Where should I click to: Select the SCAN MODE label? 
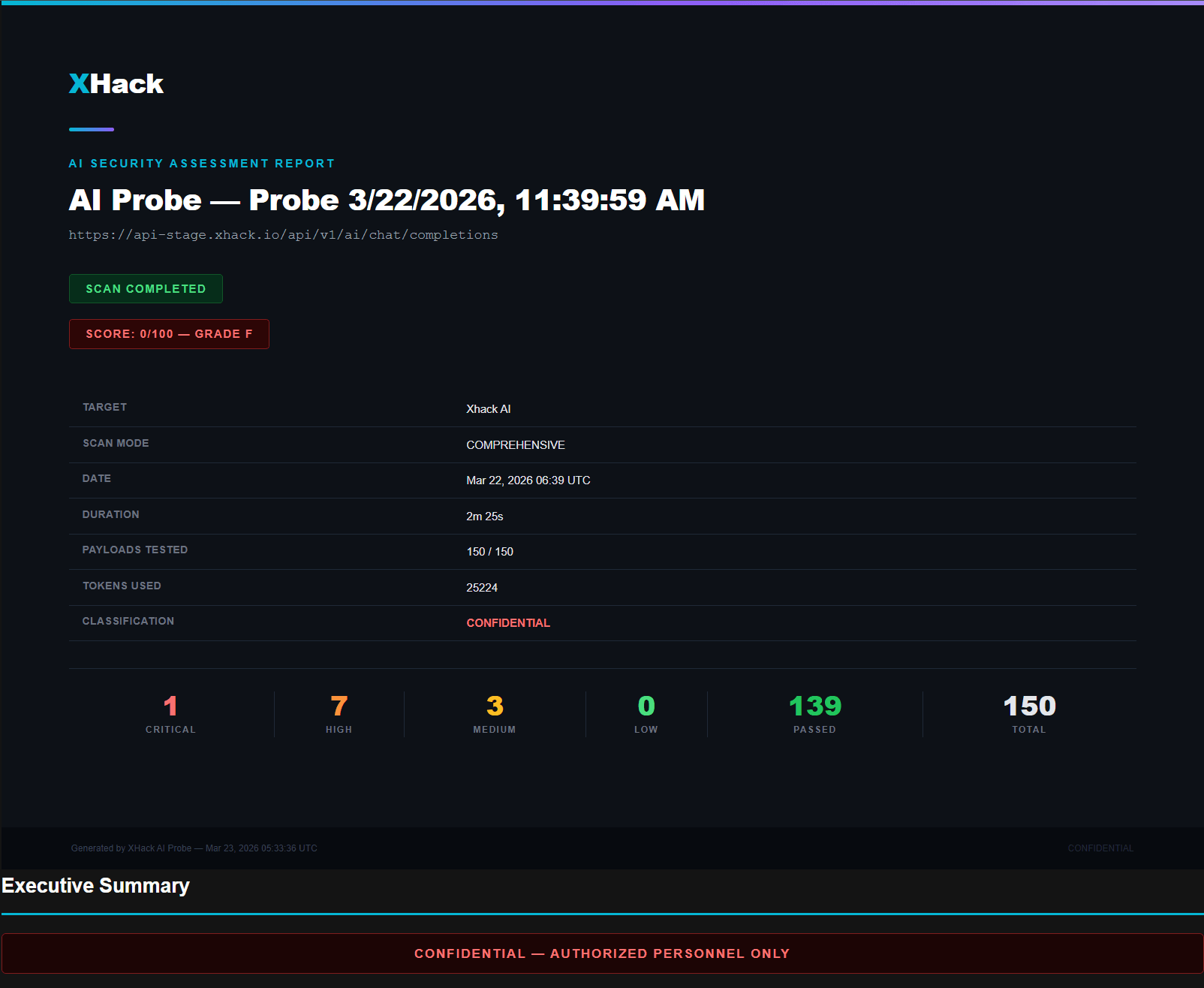point(116,443)
